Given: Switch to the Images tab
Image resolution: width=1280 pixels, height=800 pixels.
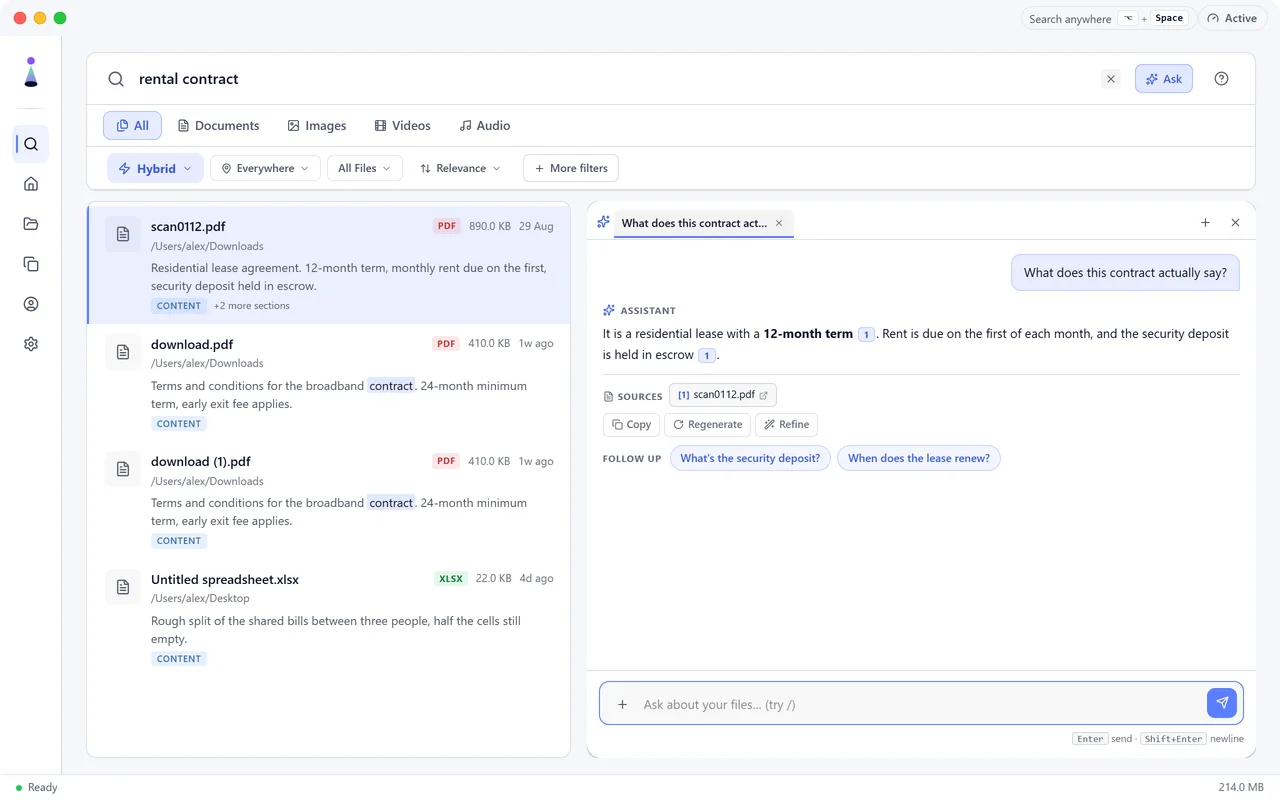Looking at the screenshot, I should tap(316, 126).
